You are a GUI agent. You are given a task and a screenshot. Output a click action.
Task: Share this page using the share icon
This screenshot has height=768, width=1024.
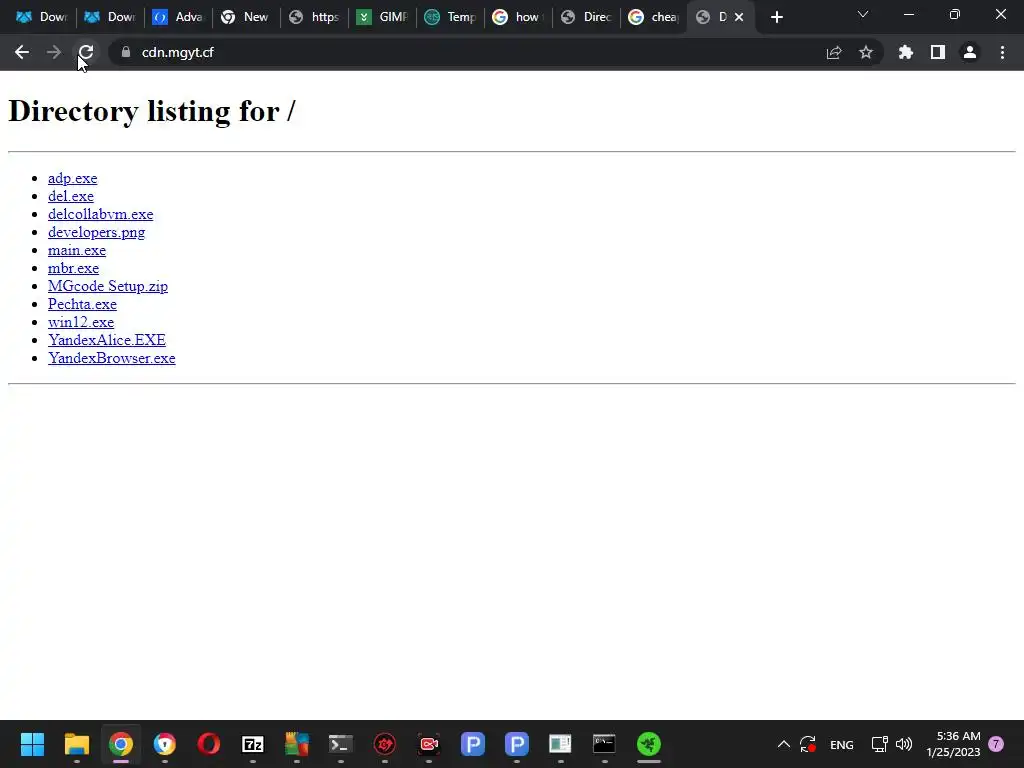click(834, 52)
